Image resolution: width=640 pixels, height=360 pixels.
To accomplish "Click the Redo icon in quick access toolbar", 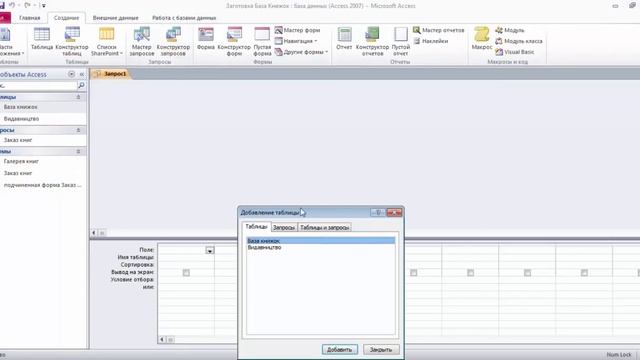I will coord(27,5).
